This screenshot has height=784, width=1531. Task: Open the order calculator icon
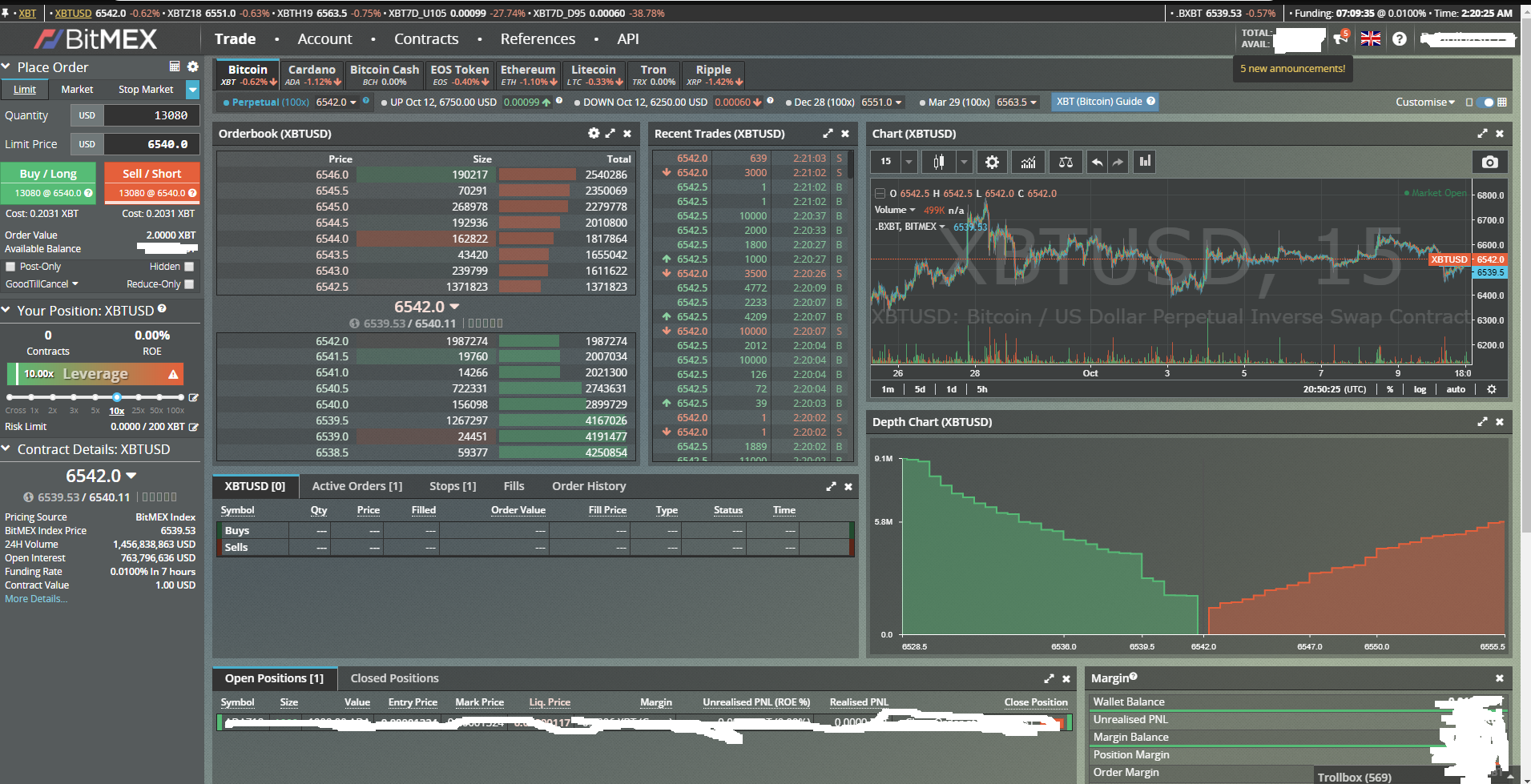click(x=175, y=66)
